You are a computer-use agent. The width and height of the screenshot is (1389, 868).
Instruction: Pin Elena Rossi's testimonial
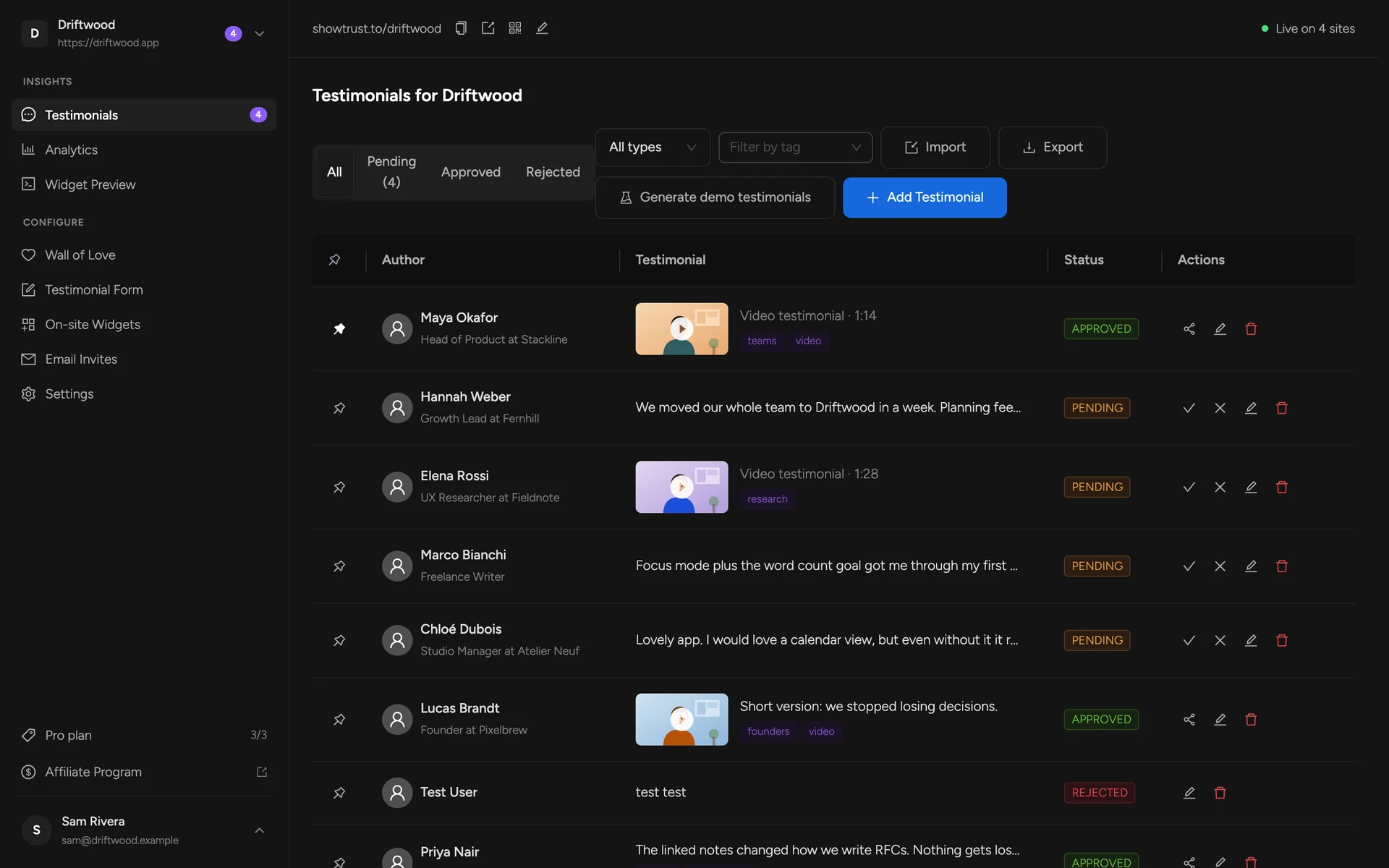[339, 488]
